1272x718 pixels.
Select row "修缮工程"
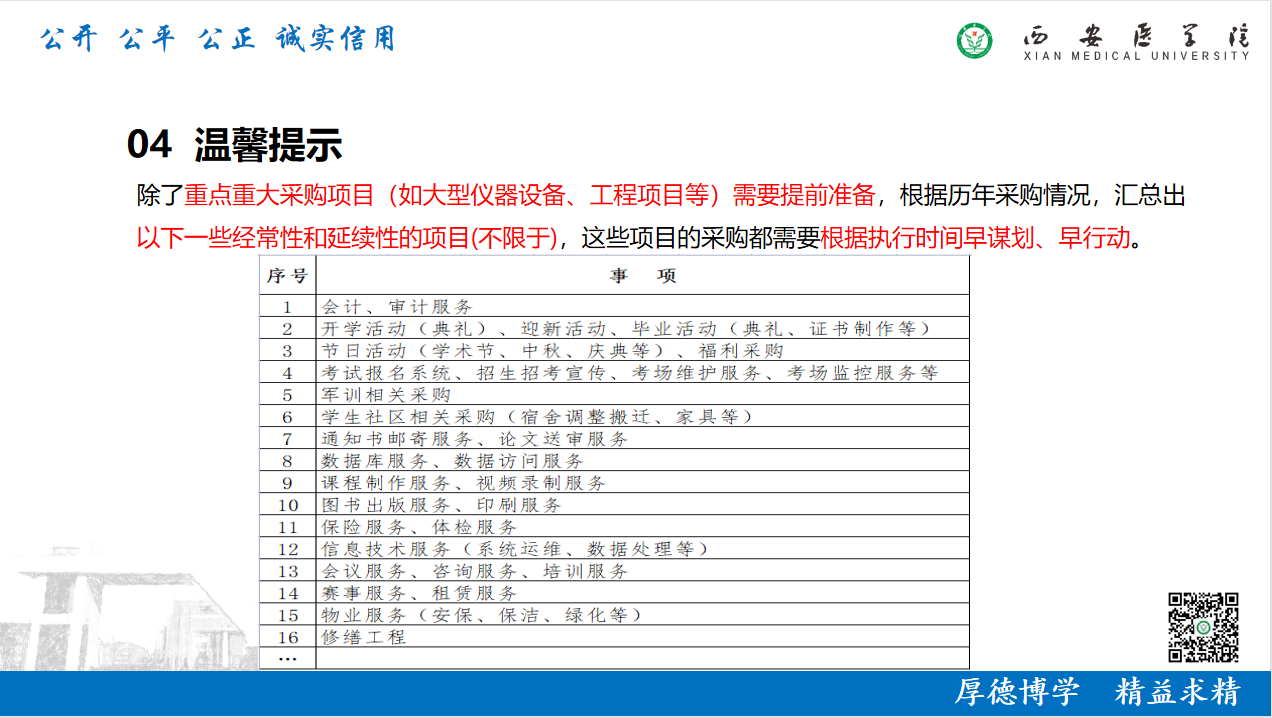pyautogui.click(x=614, y=637)
